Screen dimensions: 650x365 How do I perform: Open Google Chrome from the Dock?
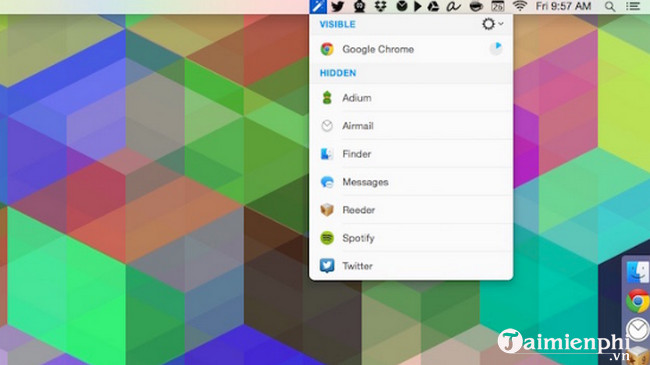tap(638, 301)
